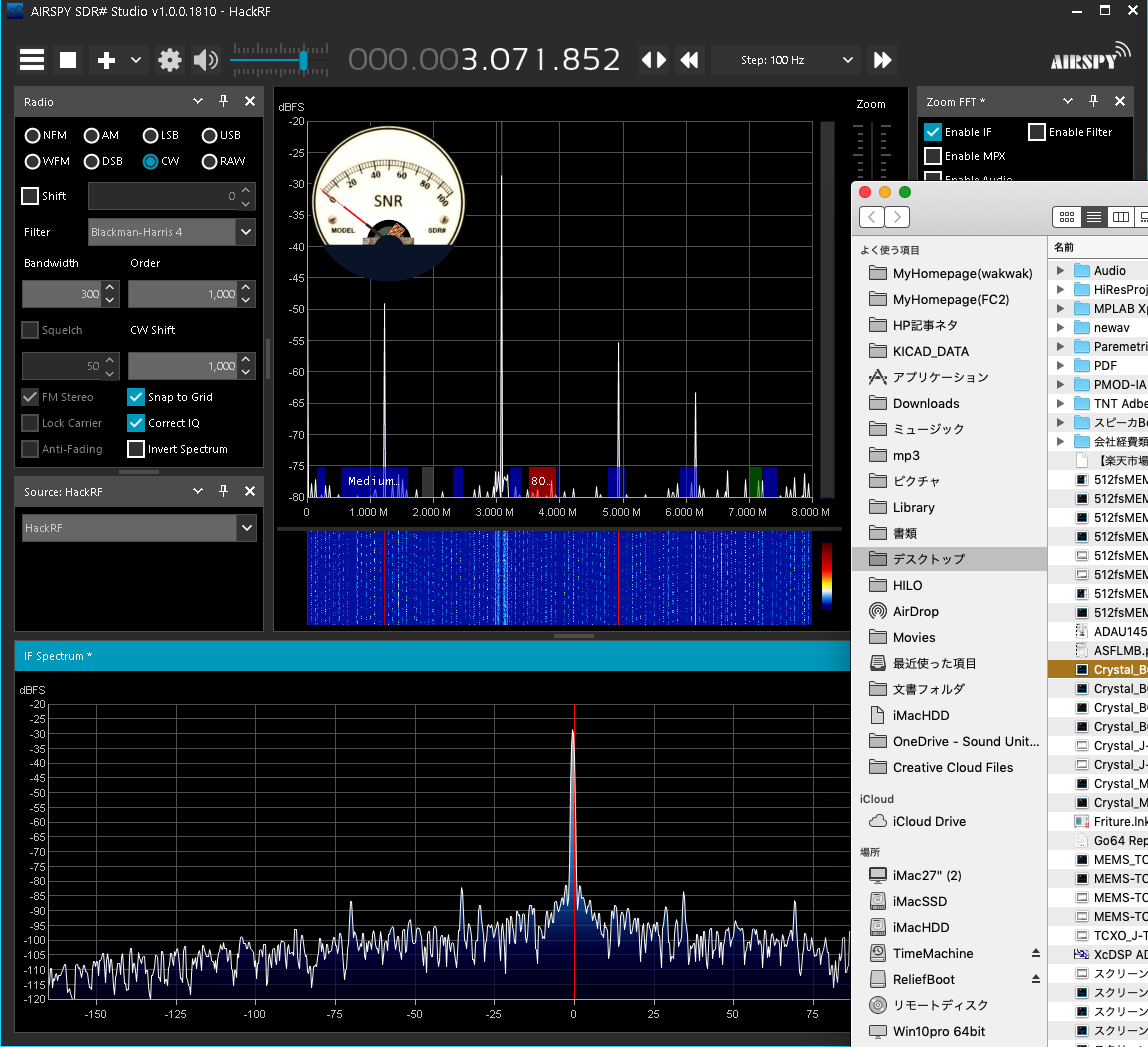Click the waterfall color gradient bar

(827, 576)
